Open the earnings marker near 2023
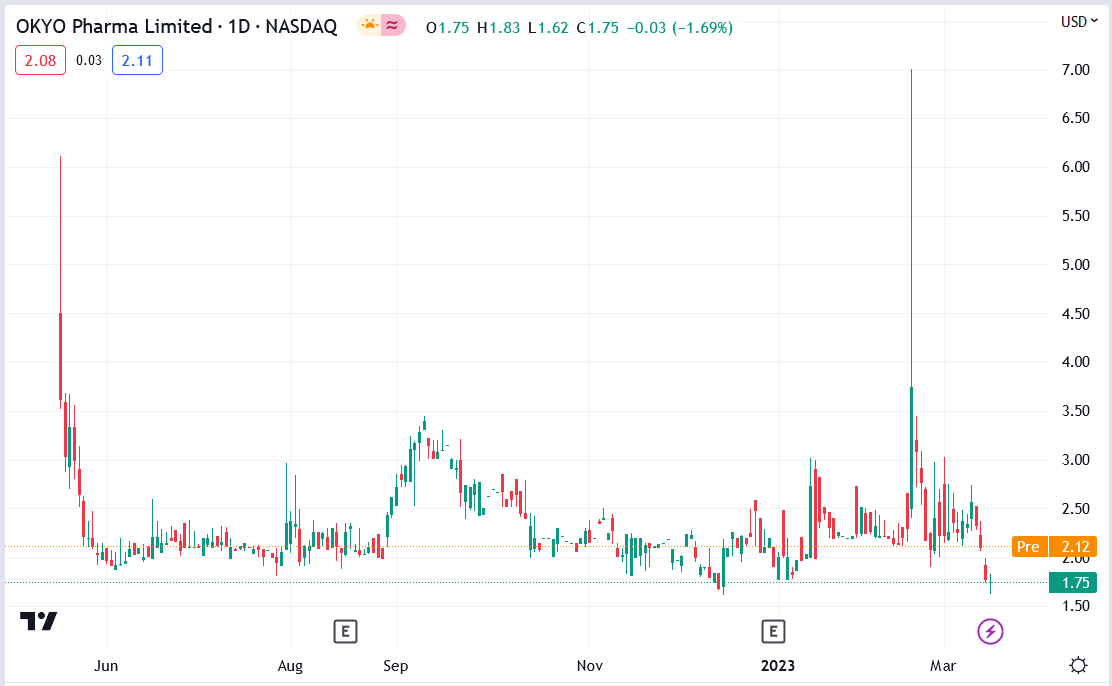1112x686 pixels. point(773,631)
